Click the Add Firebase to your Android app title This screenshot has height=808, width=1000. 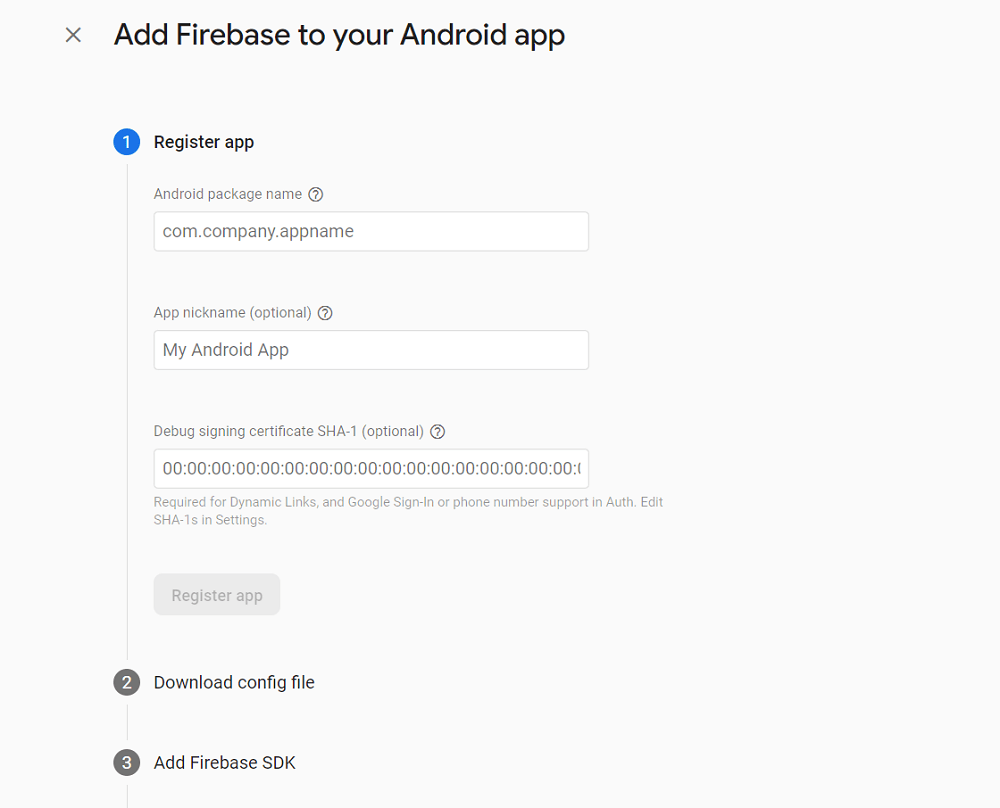point(339,34)
